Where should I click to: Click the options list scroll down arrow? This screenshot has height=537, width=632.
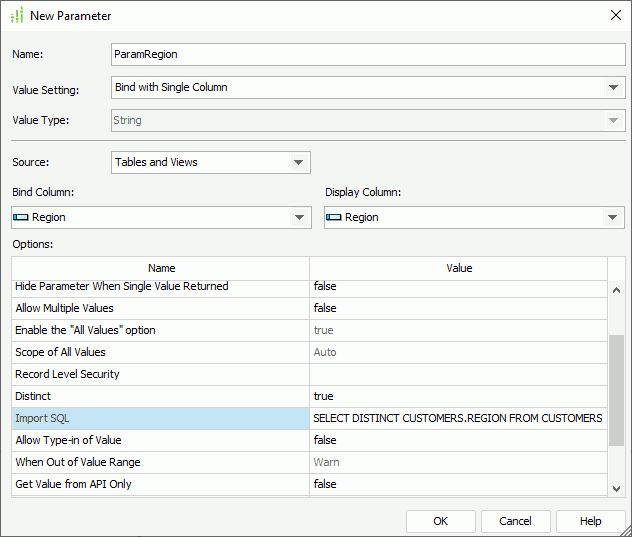(x=616, y=487)
